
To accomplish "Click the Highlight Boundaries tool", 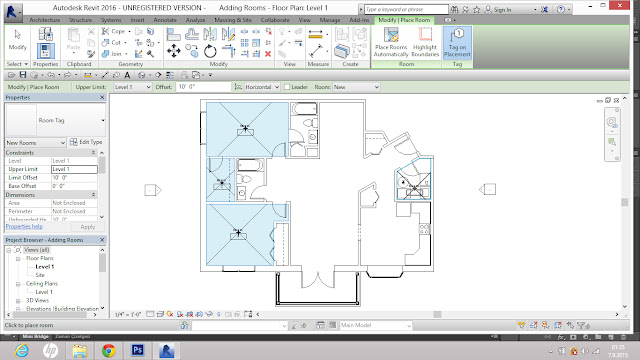I will (x=425, y=43).
